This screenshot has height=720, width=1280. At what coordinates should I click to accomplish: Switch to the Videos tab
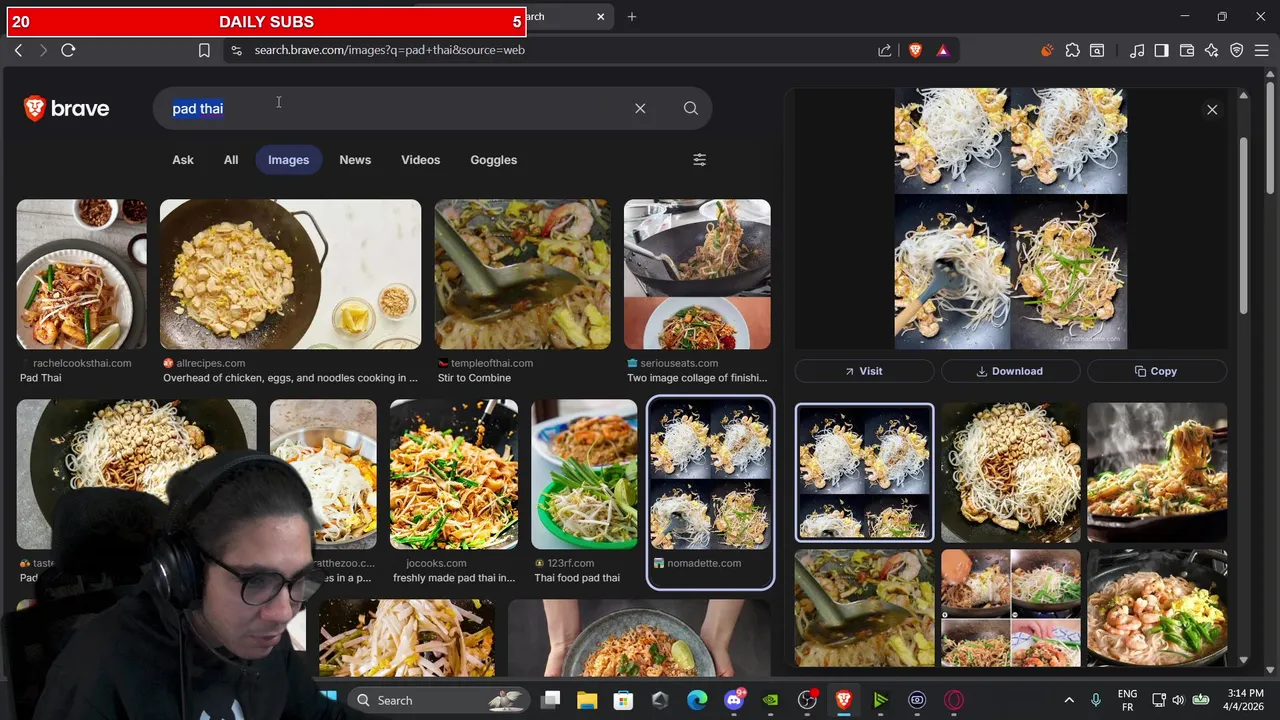click(x=420, y=160)
